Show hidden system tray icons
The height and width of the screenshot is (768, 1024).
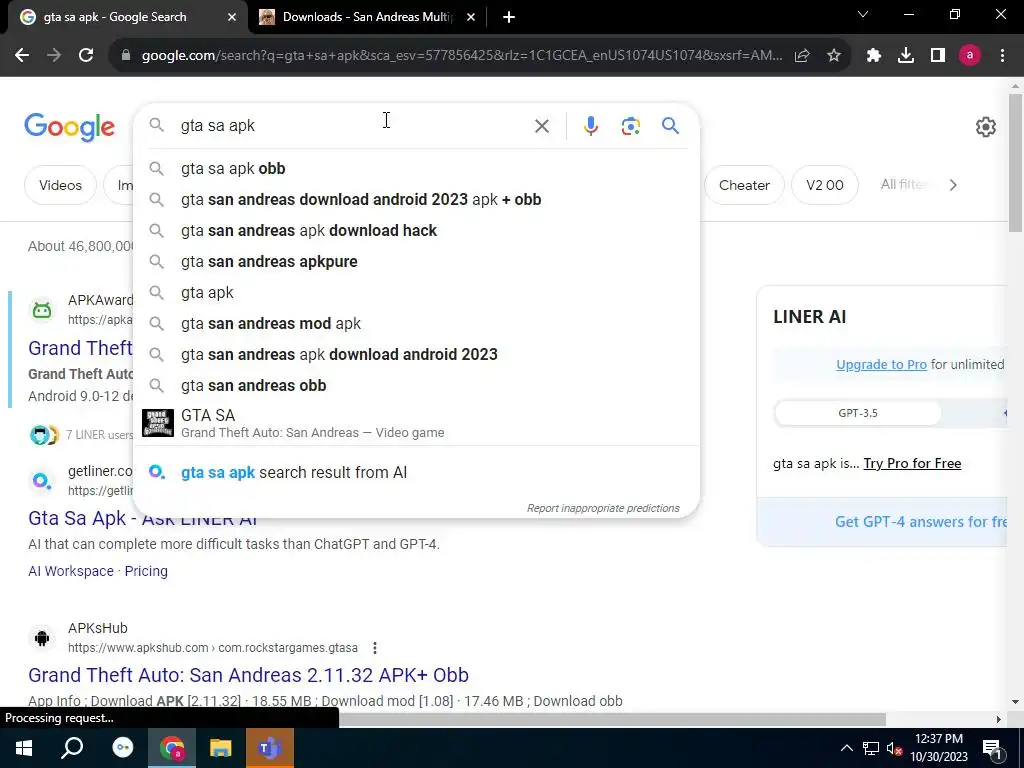846,748
